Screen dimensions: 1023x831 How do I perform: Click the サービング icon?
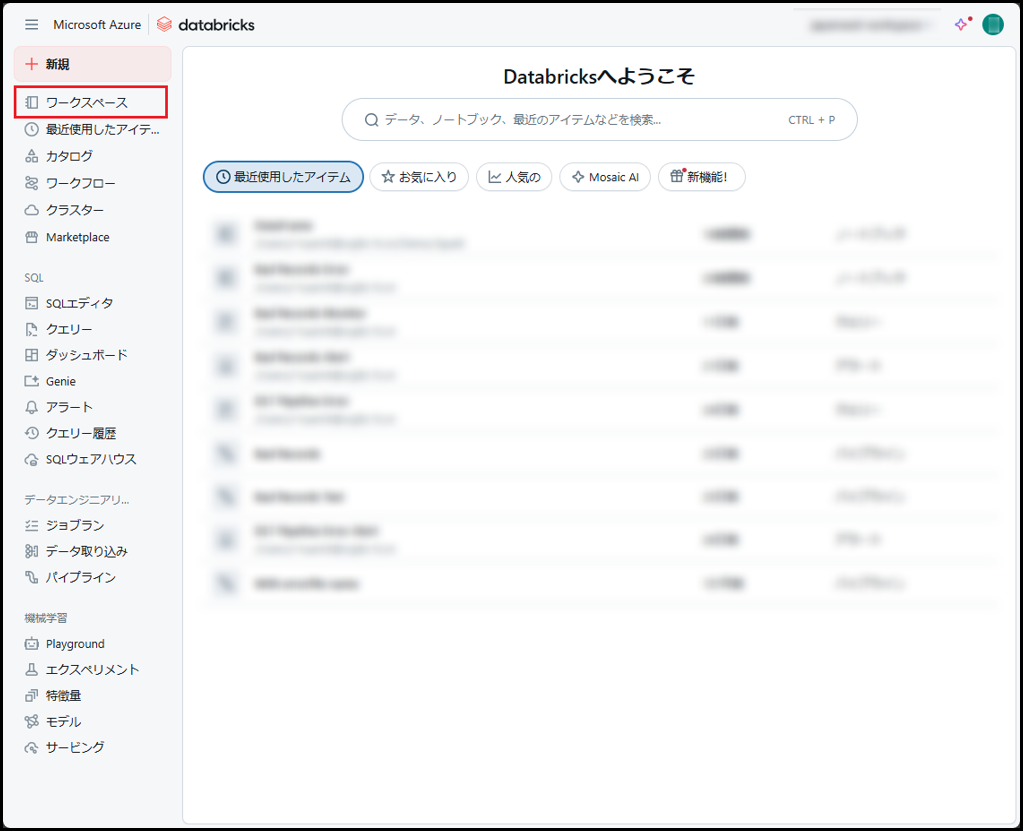coord(31,748)
